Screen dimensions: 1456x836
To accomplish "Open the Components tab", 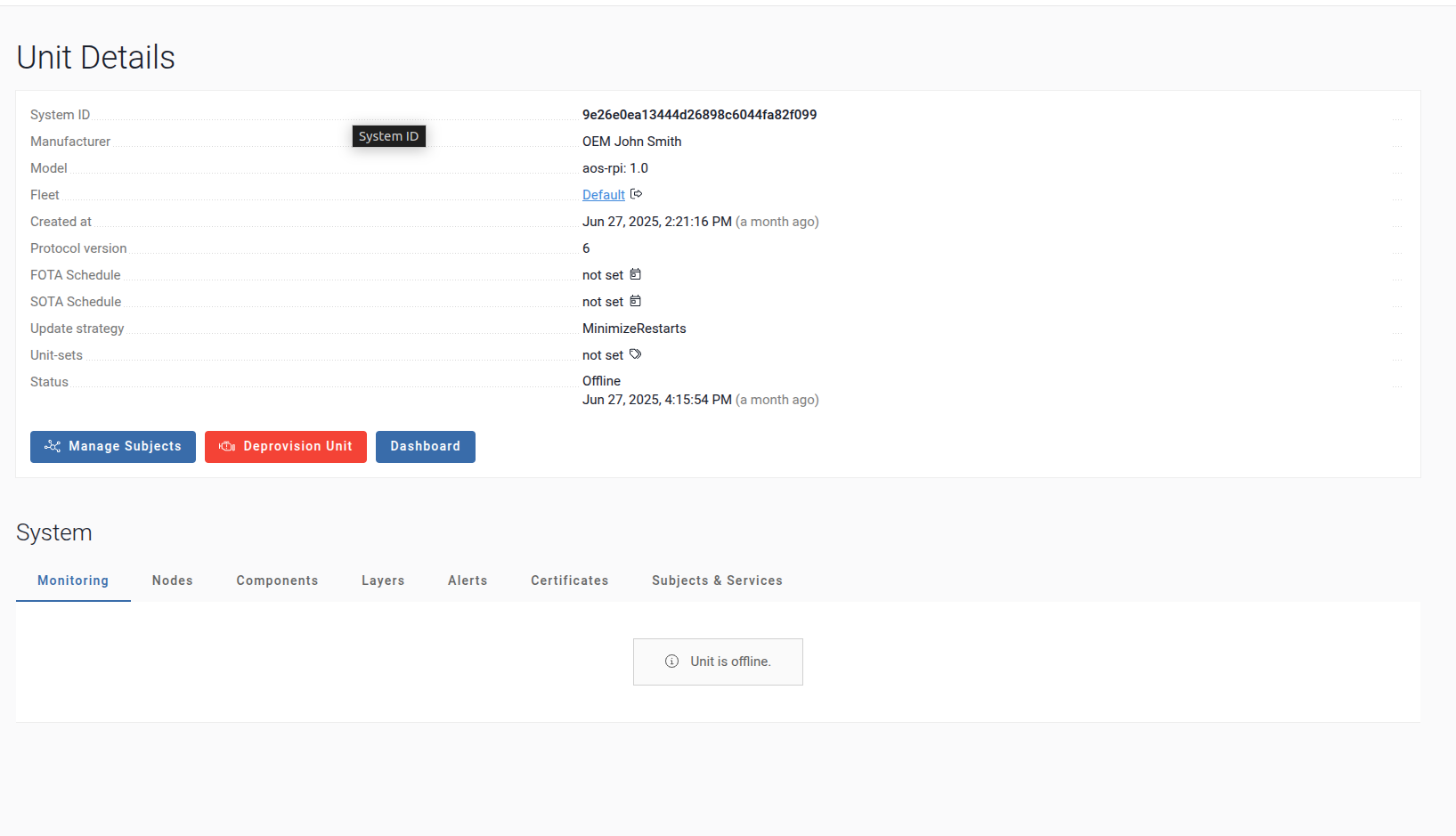I will click(x=277, y=580).
